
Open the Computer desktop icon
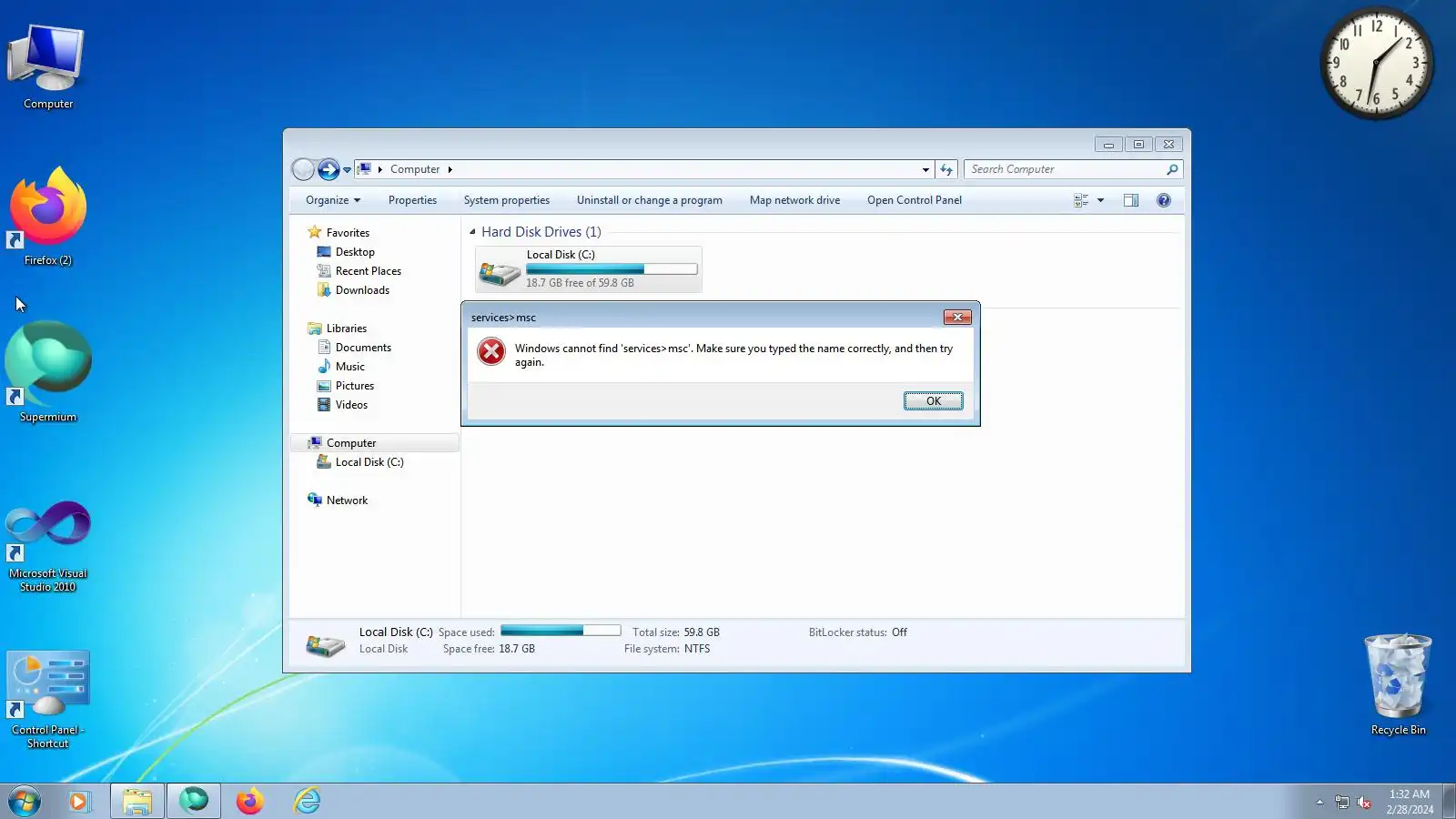pyautogui.click(x=48, y=66)
